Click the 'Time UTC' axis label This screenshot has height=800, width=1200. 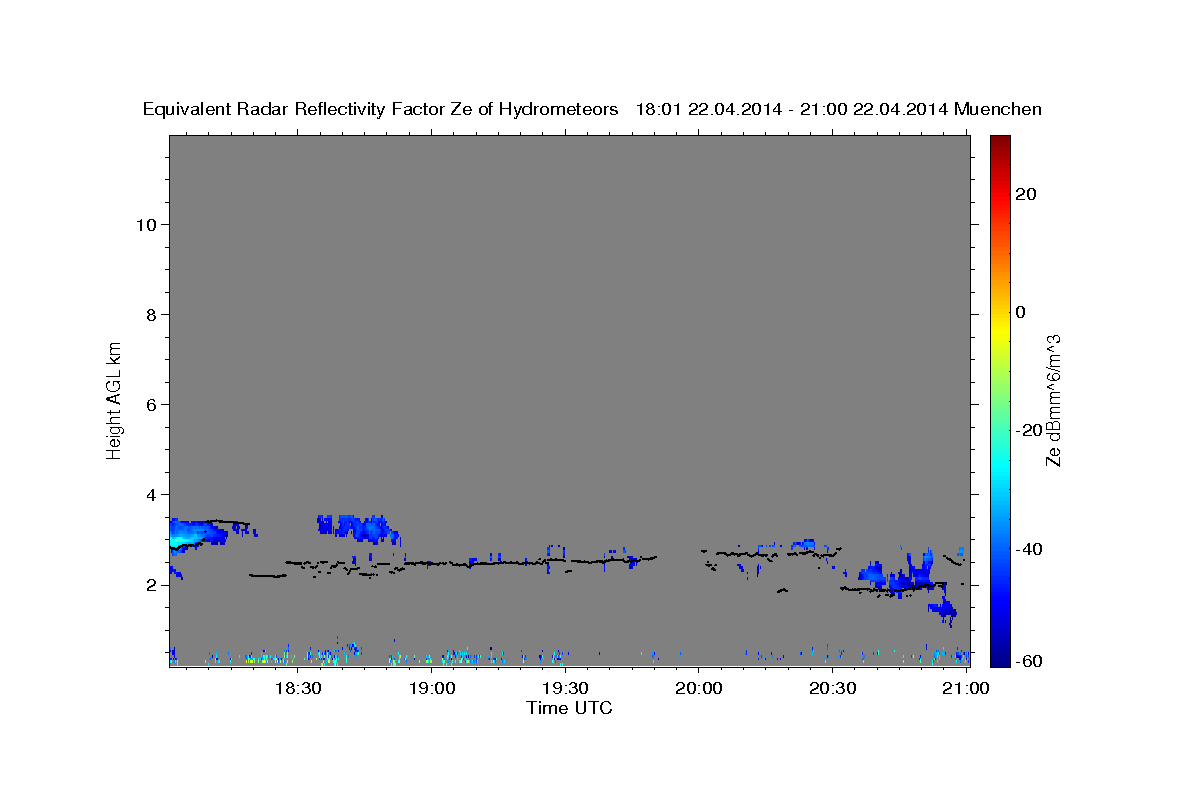point(569,708)
